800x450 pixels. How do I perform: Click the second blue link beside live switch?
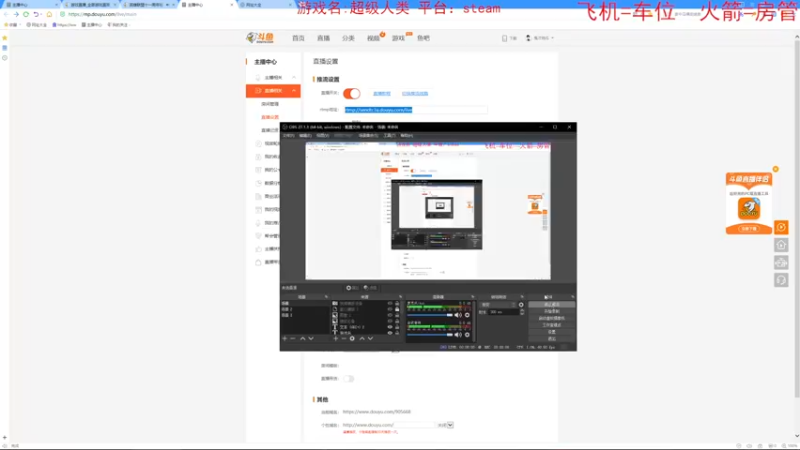click(x=415, y=93)
